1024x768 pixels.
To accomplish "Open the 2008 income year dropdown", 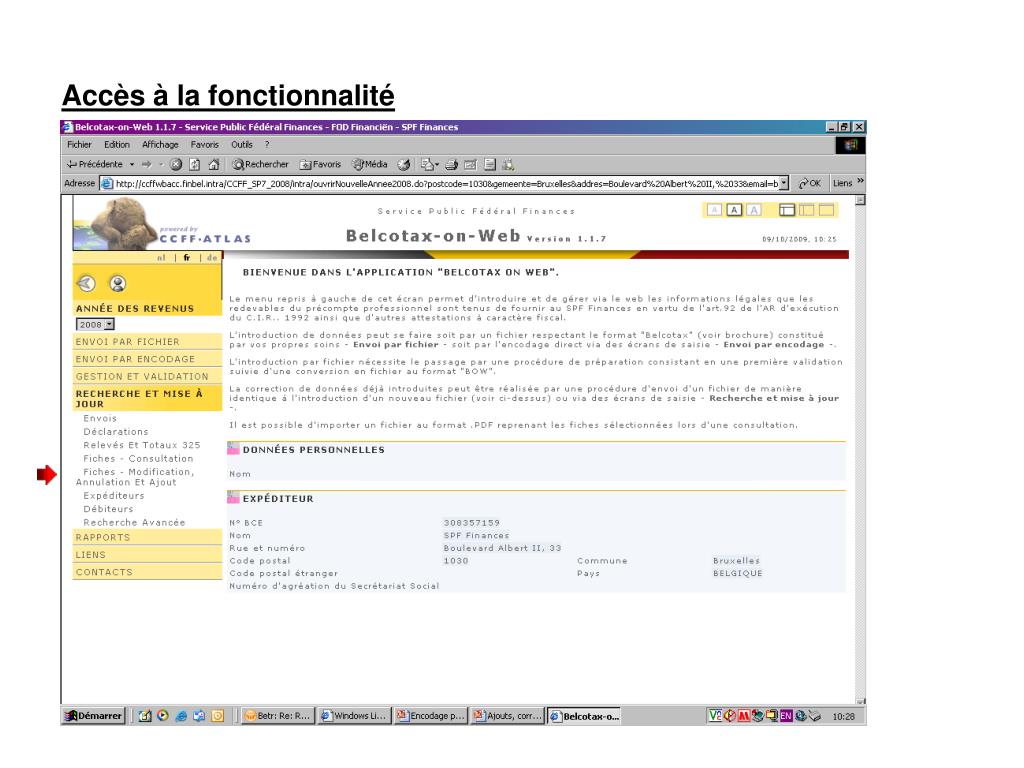I will tap(95, 325).
